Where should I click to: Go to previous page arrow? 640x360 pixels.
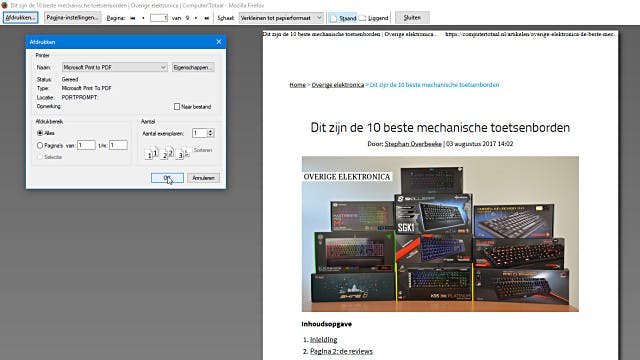click(x=143, y=18)
